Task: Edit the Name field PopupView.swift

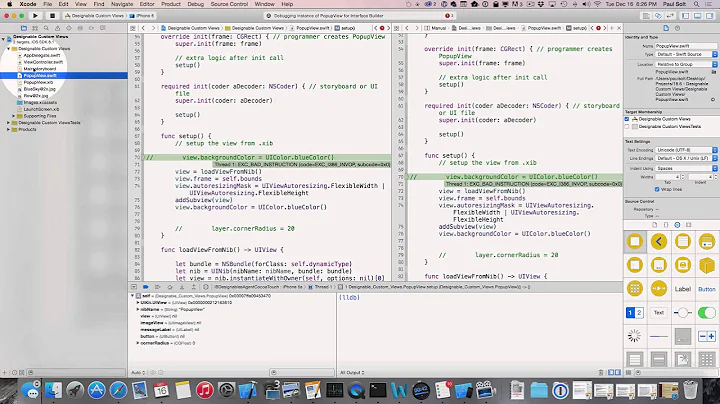Action: point(686,46)
